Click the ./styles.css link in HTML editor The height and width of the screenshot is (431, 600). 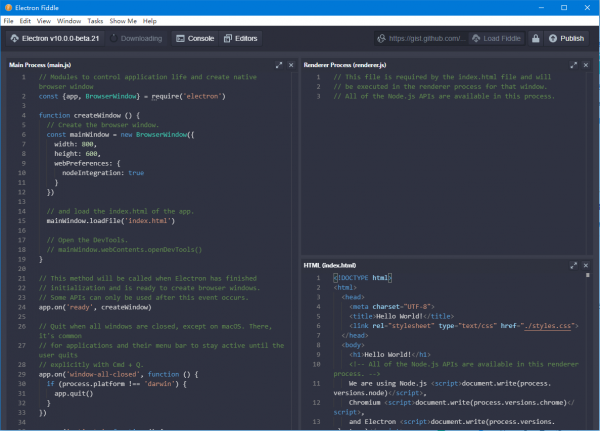click(x=548, y=326)
